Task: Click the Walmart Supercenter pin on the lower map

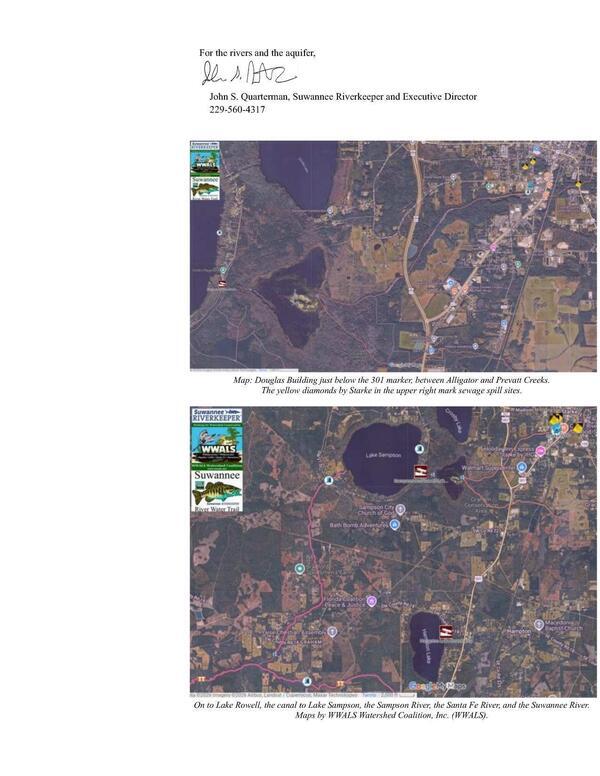Action: click(x=521, y=467)
